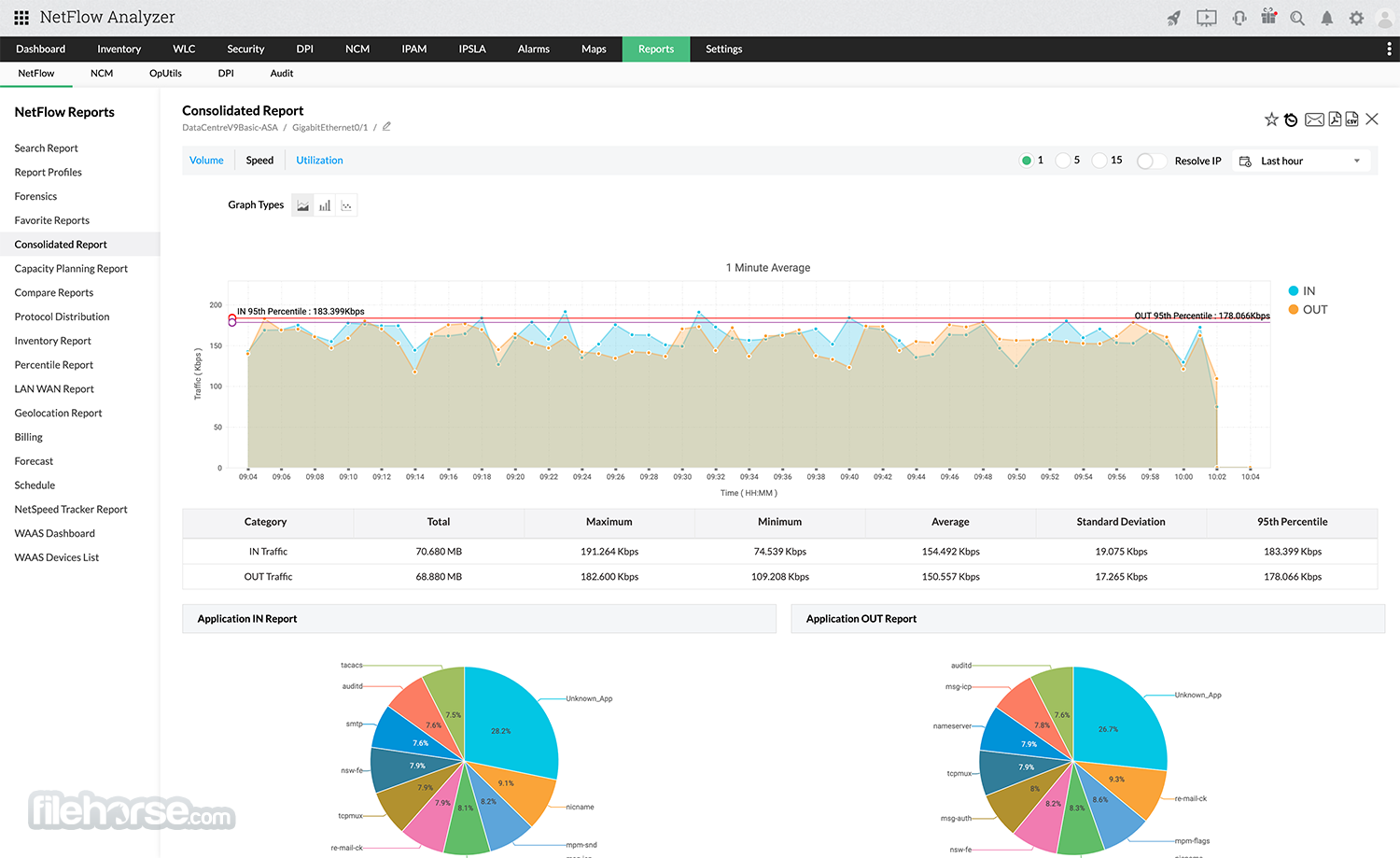Open the Reports main tab

[656, 49]
